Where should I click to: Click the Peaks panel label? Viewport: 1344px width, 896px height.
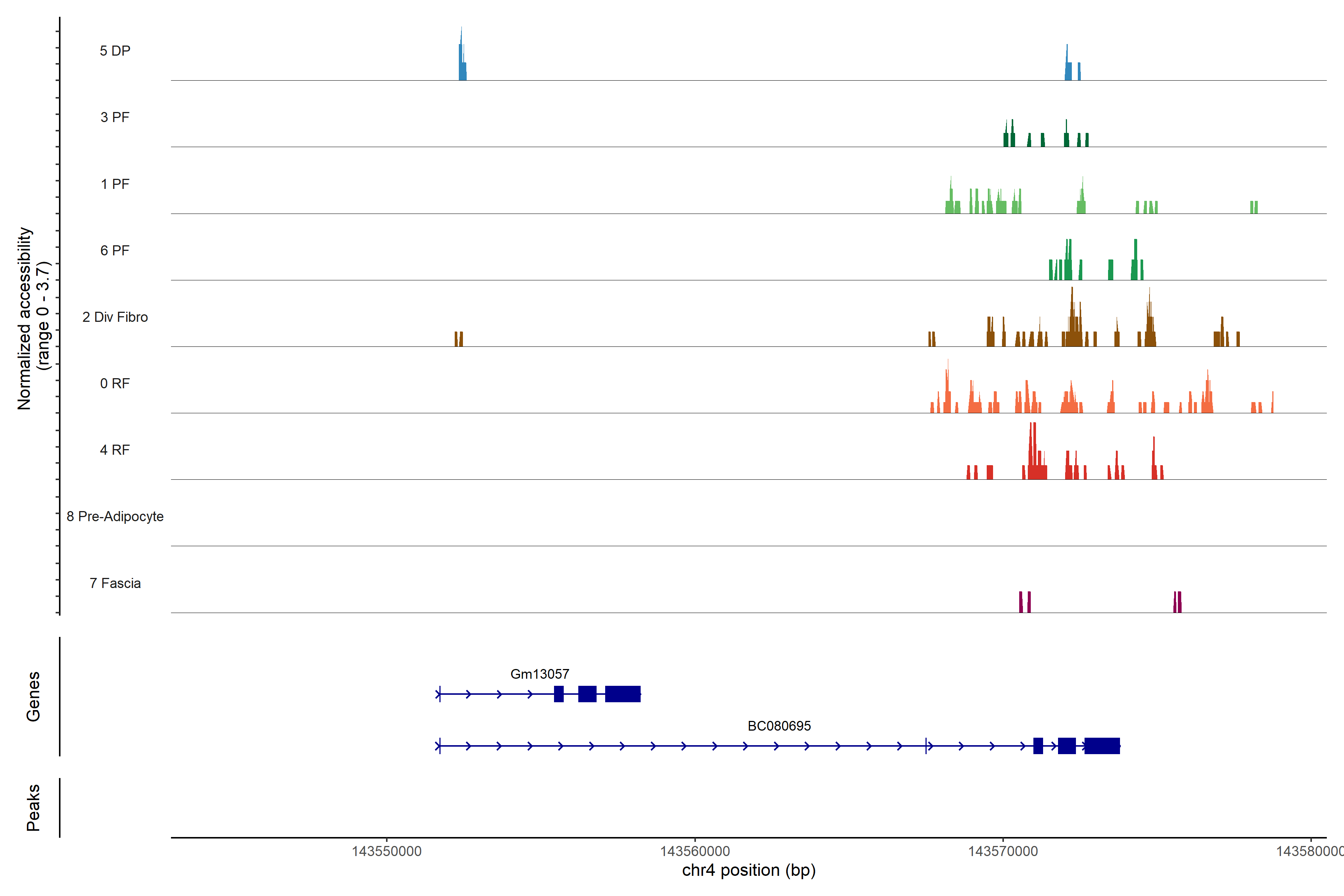[33, 808]
